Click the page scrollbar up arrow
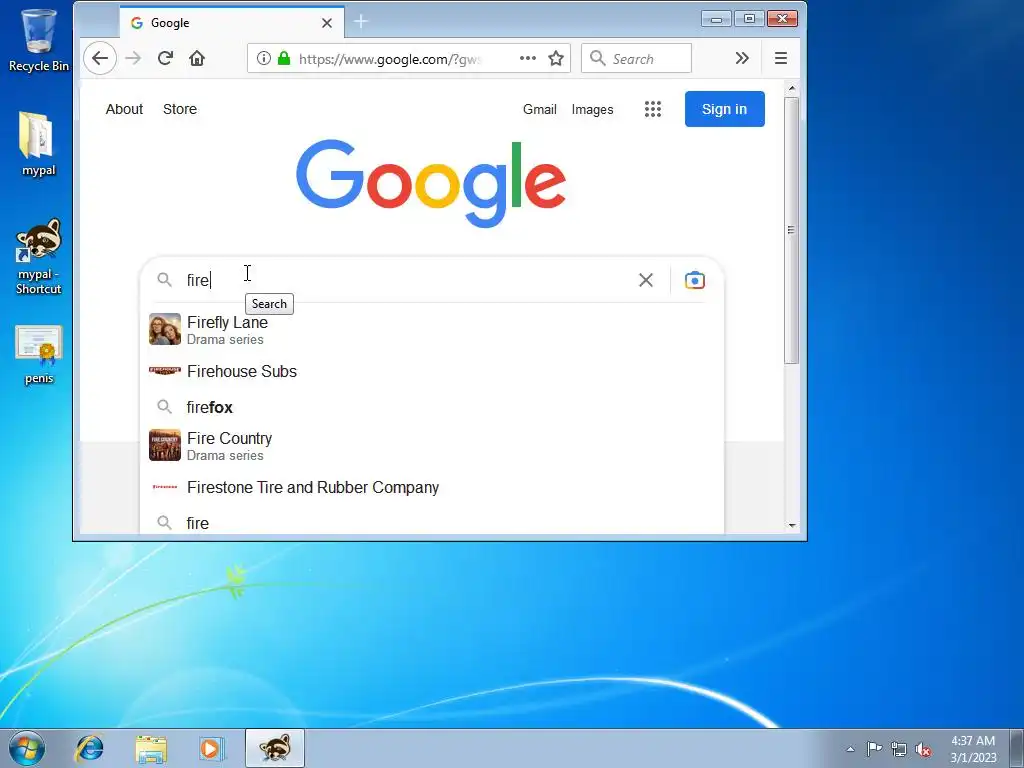 click(x=792, y=88)
